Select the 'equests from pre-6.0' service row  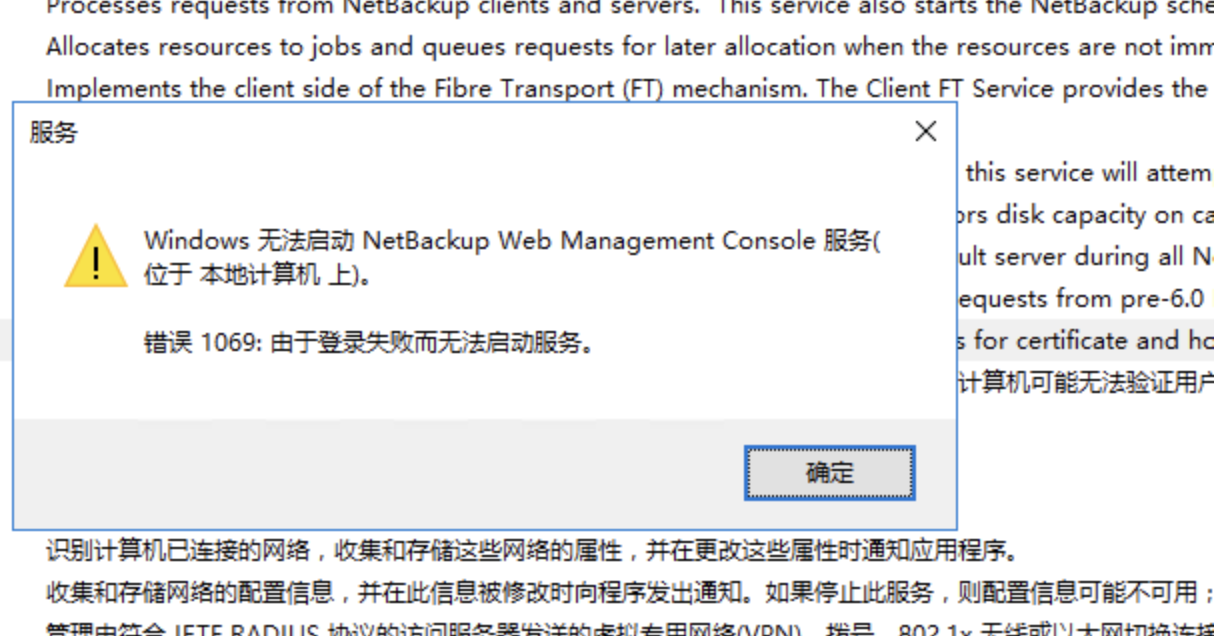coord(1089,299)
